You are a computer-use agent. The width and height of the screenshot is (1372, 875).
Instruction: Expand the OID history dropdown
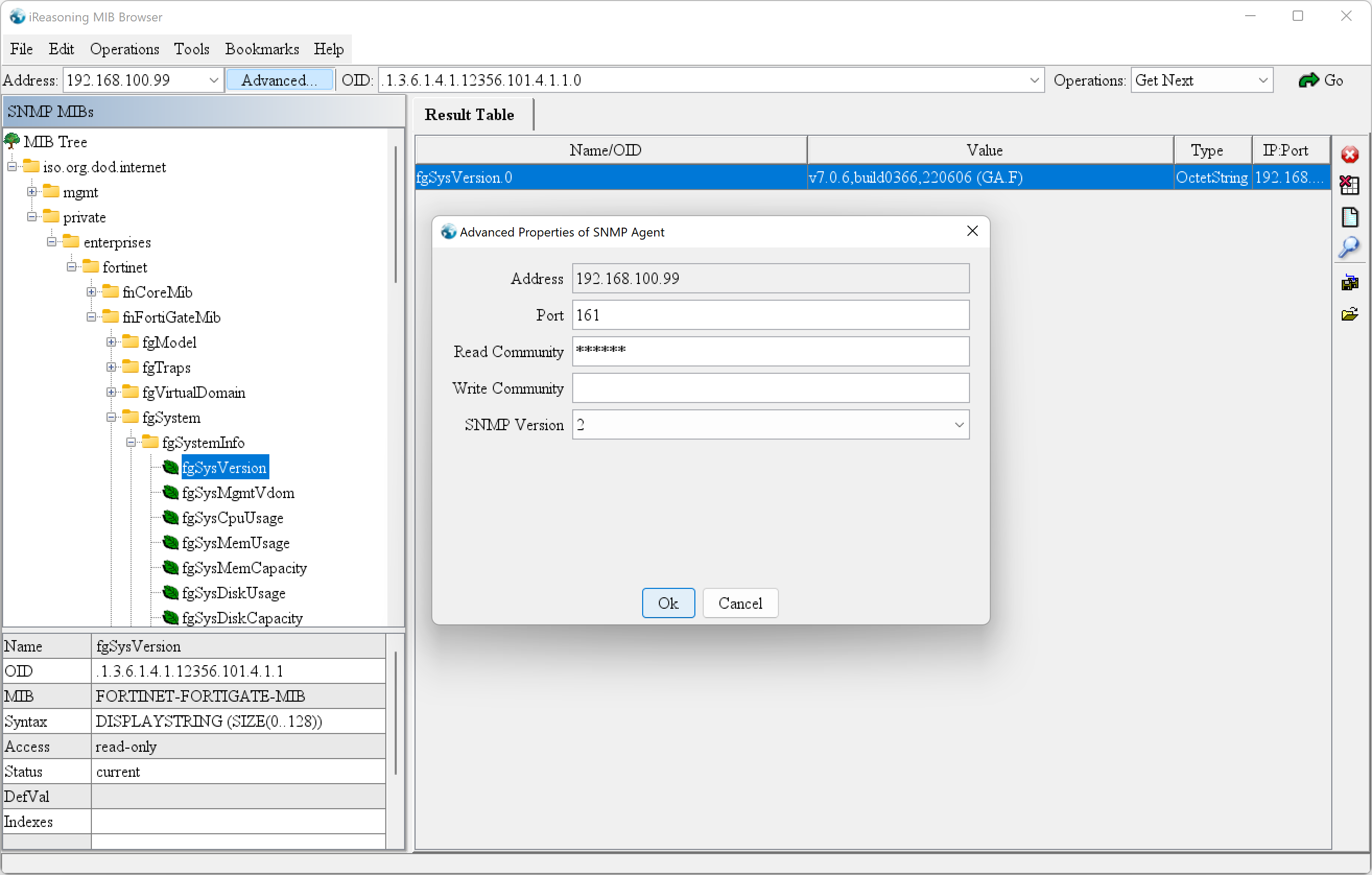1034,80
